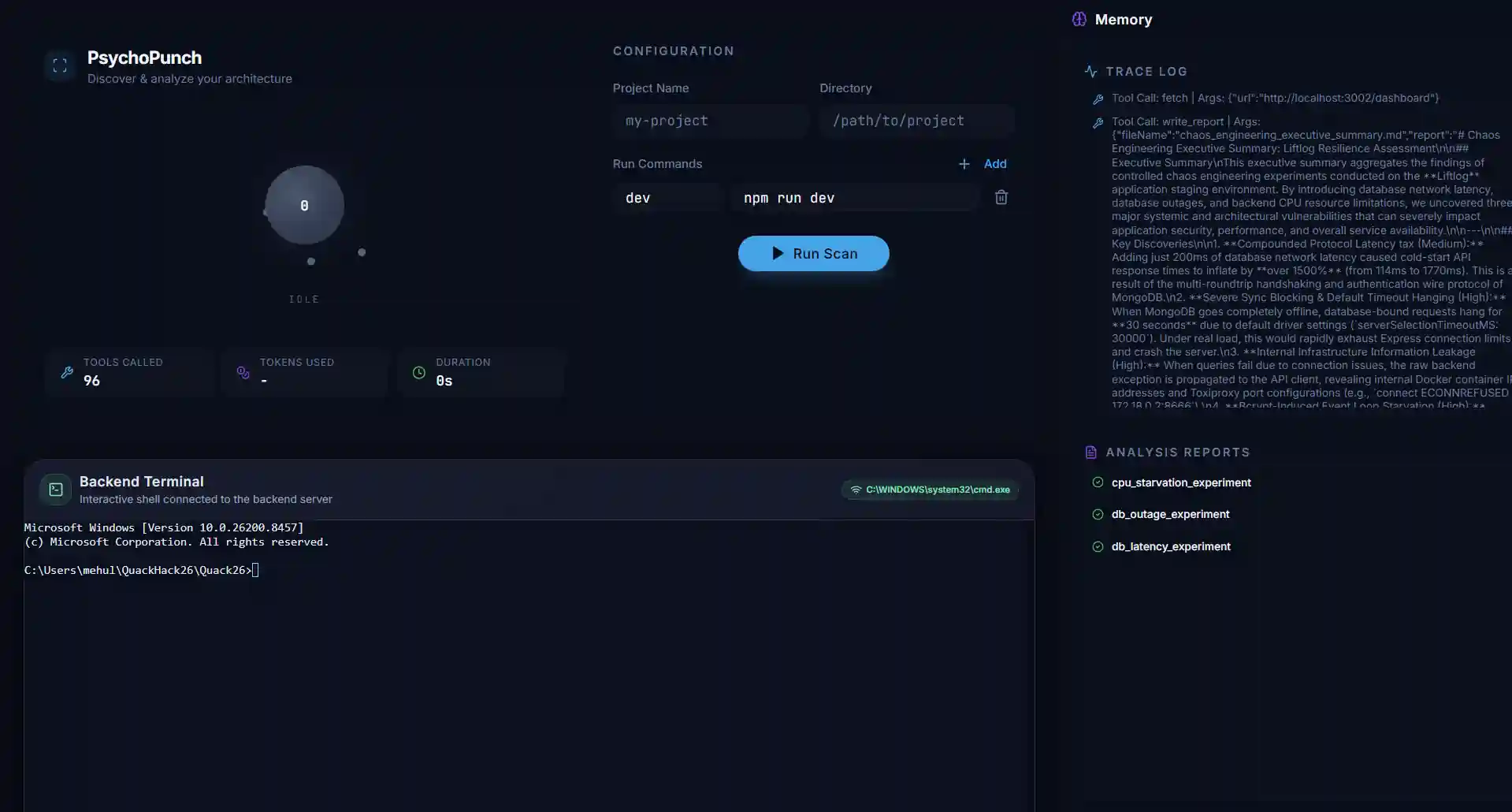Click the CONFIGURATION section heading
The image size is (1512, 812).
click(x=673, y=50)
